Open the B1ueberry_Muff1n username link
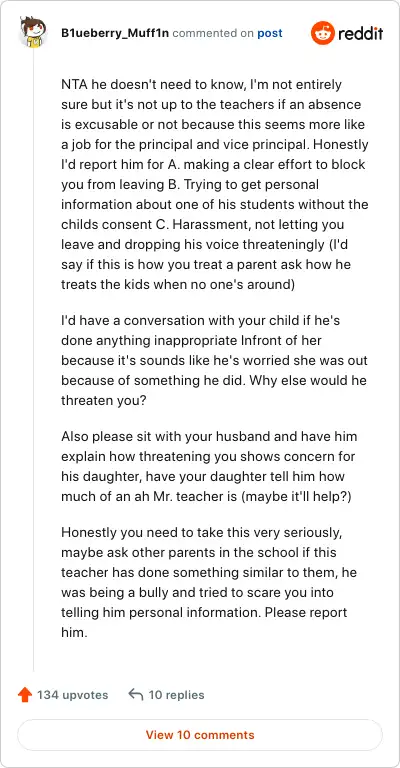400x768 pixels. click(115, 33)
